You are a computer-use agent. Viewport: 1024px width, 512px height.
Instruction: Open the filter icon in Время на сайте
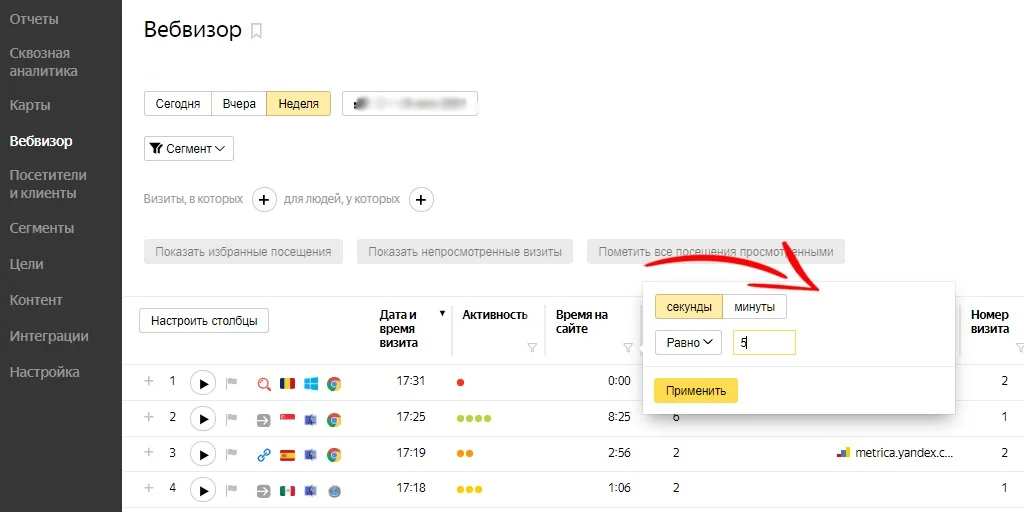(x=628, y=348)
